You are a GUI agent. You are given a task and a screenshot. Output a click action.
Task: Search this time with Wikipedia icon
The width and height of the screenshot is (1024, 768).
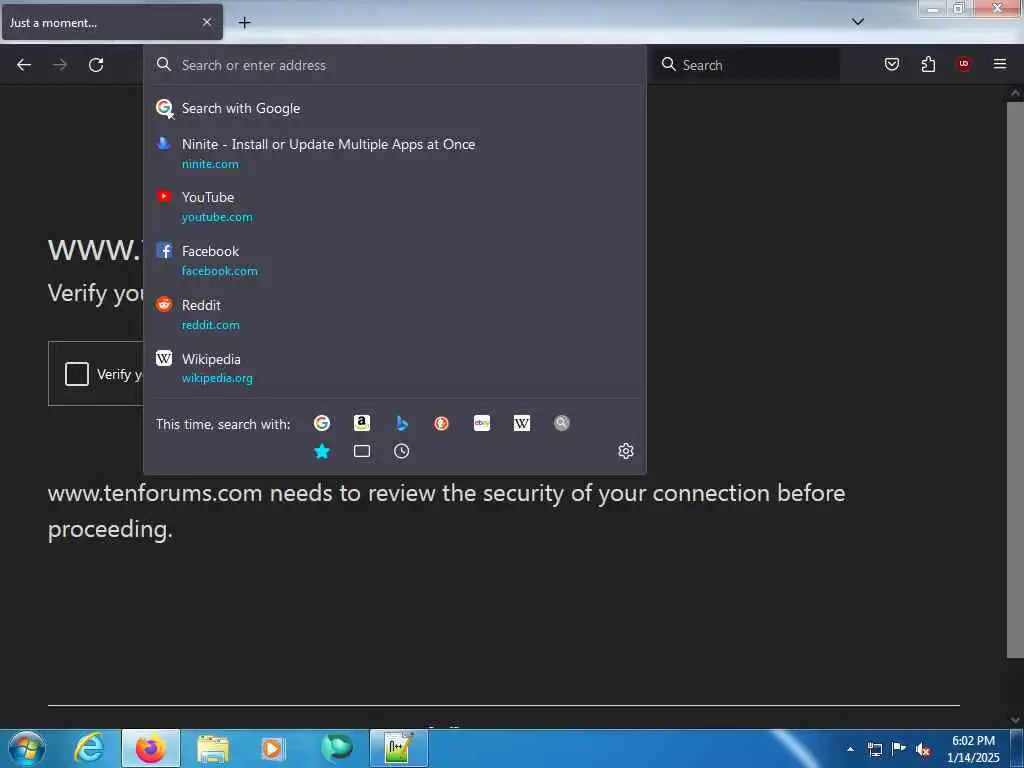click(x=522, y=423)
